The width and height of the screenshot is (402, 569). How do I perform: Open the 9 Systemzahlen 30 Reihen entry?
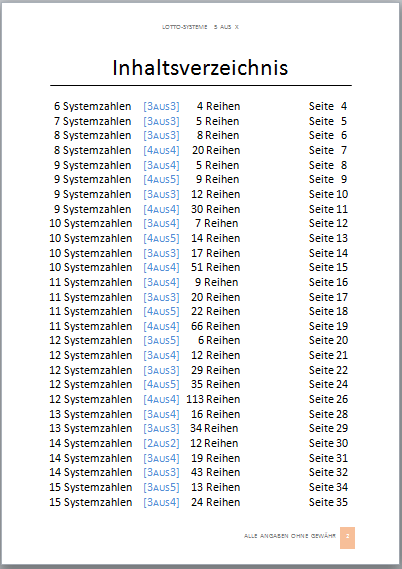tap(200, 209)
